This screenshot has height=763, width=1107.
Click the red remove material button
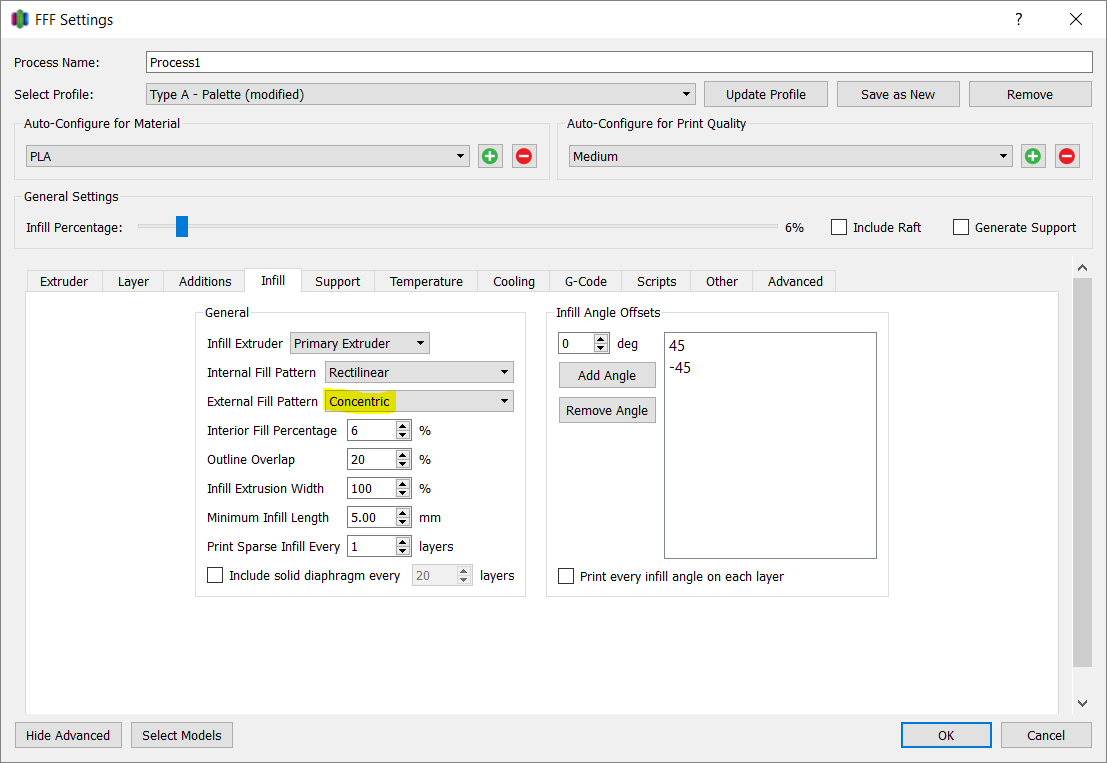[x=524, y=156]
